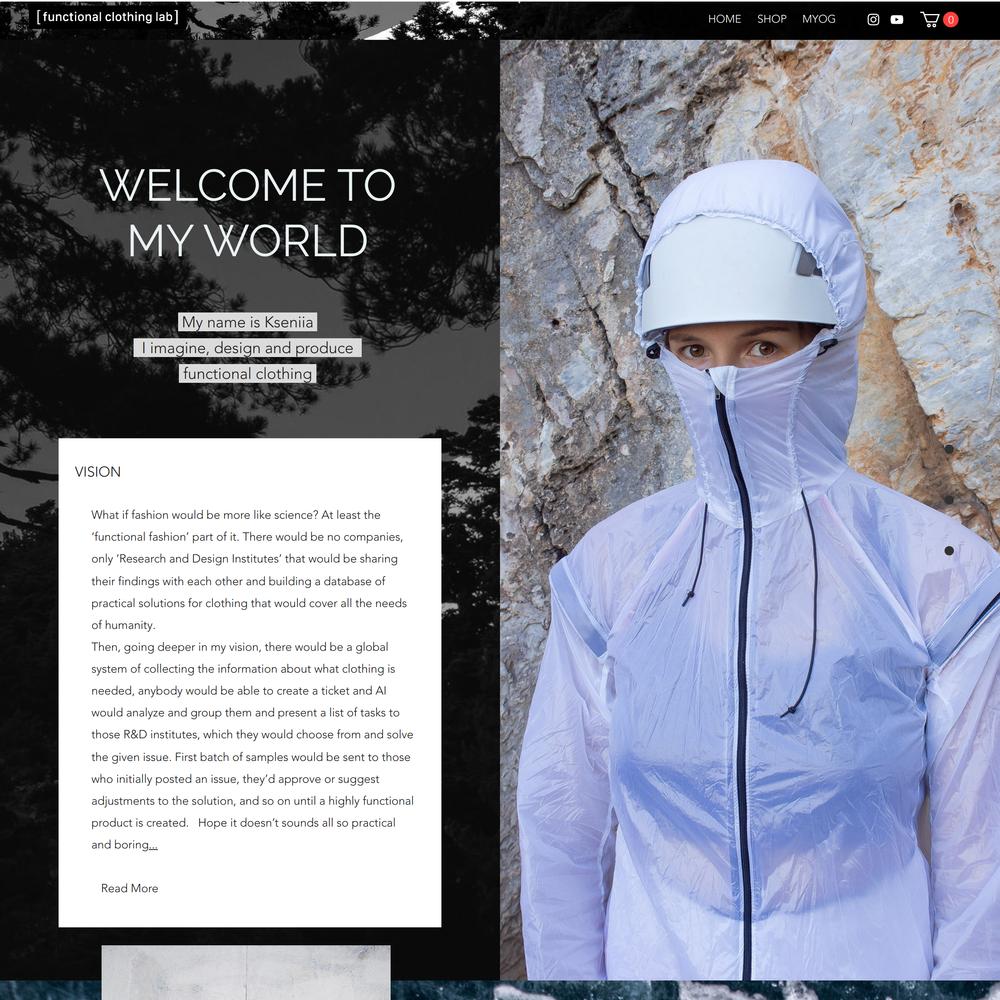Click Read More under Vision
Screen dimensions: 1000x1000
(x=129, y=888)
